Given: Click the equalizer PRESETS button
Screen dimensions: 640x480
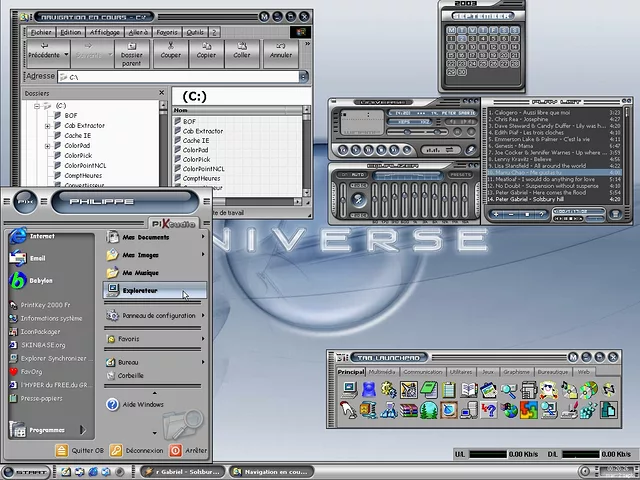Looking at the screenshot, I should 459,174.
